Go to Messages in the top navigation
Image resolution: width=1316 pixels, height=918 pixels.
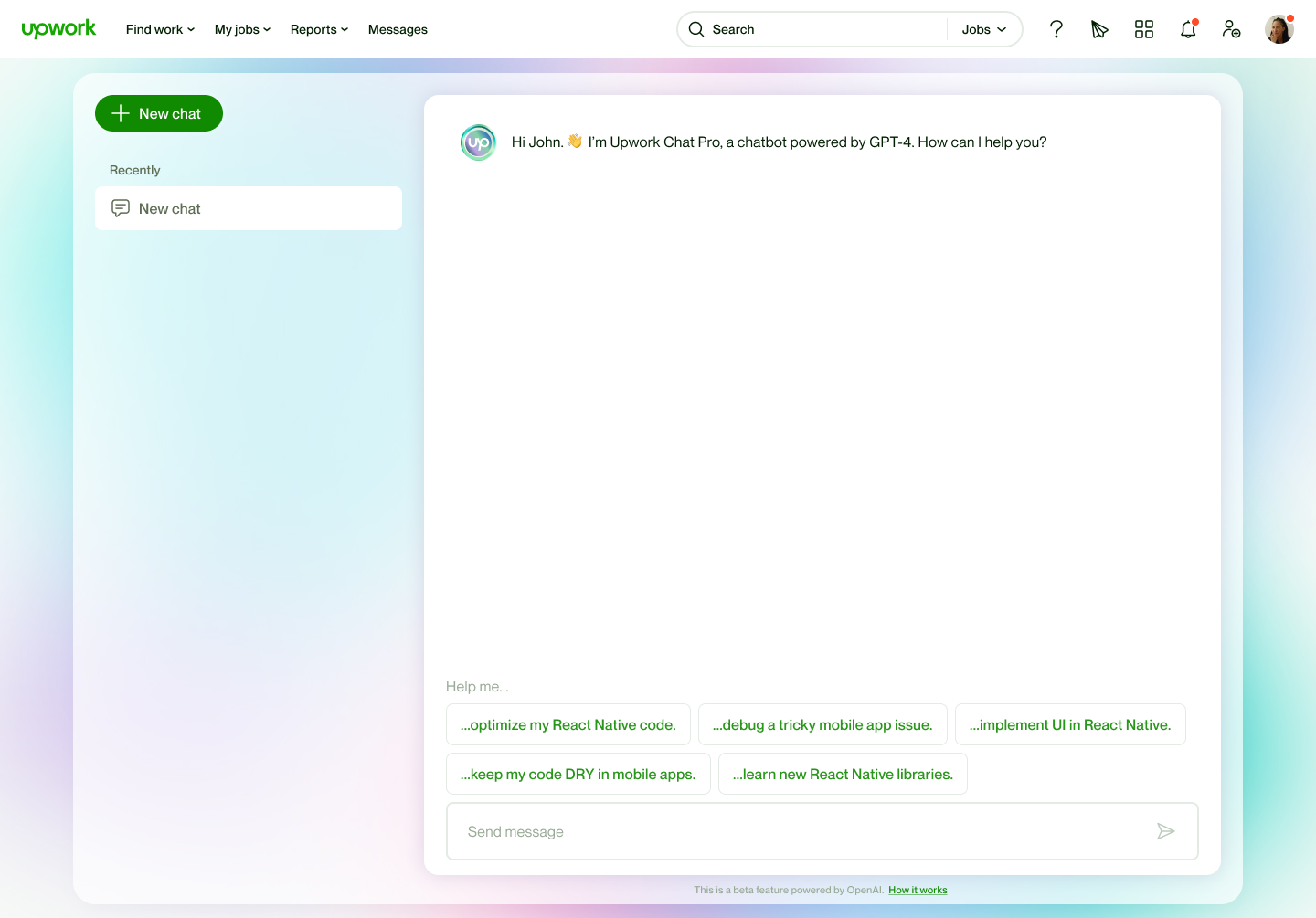pos(398,29)
